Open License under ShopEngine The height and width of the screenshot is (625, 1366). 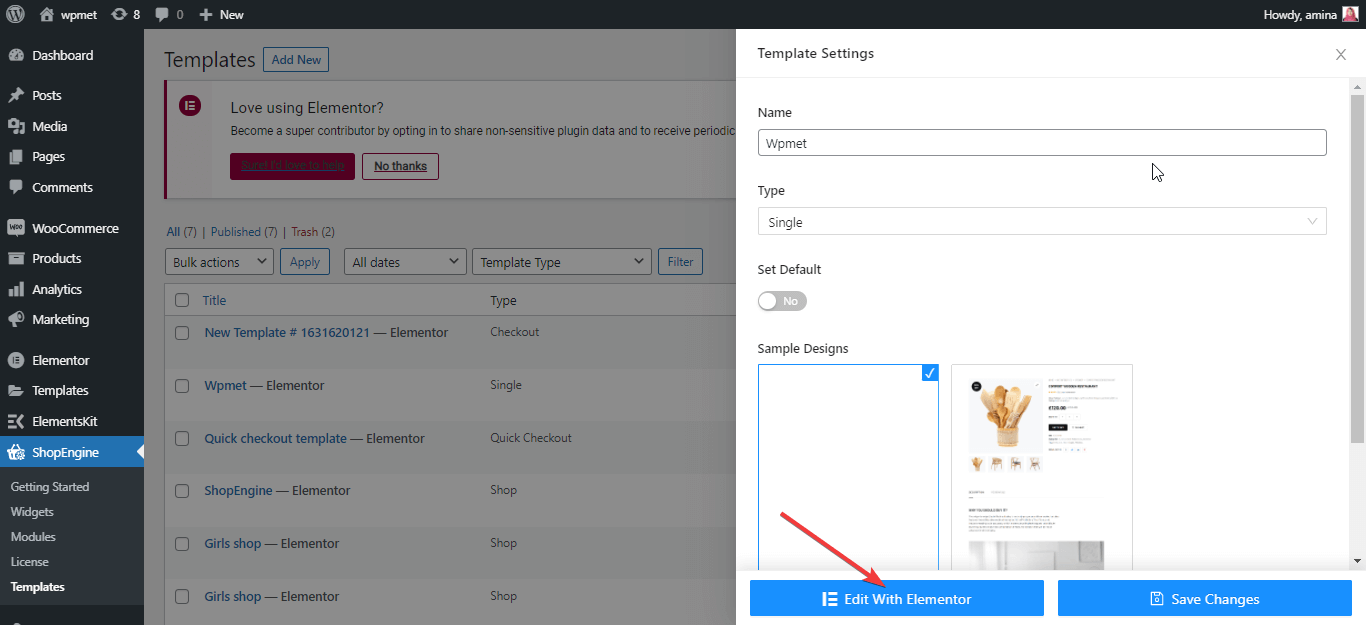coord(30,562)
